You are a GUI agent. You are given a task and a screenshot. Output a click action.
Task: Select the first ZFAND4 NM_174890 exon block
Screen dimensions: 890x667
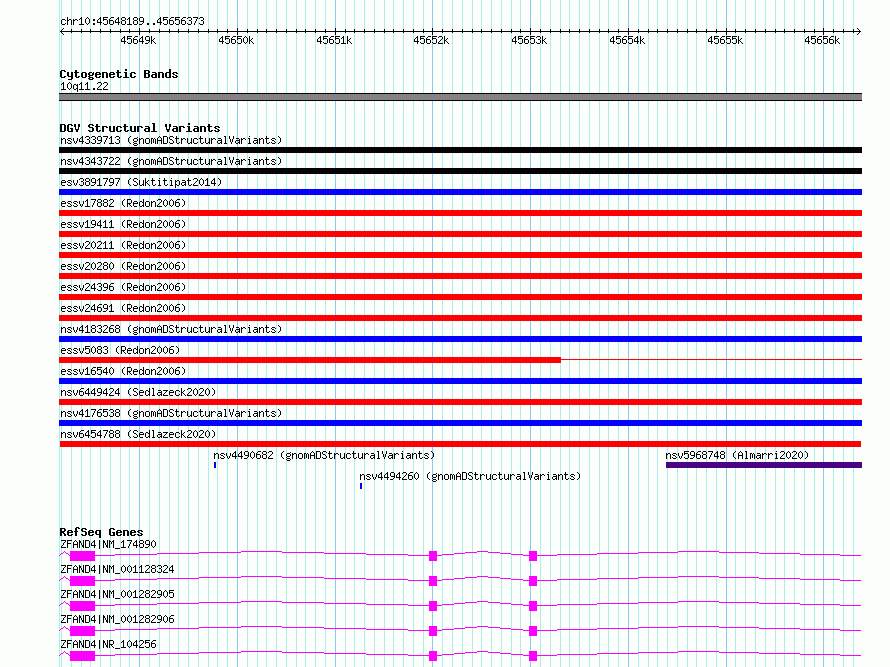(82, 556)
